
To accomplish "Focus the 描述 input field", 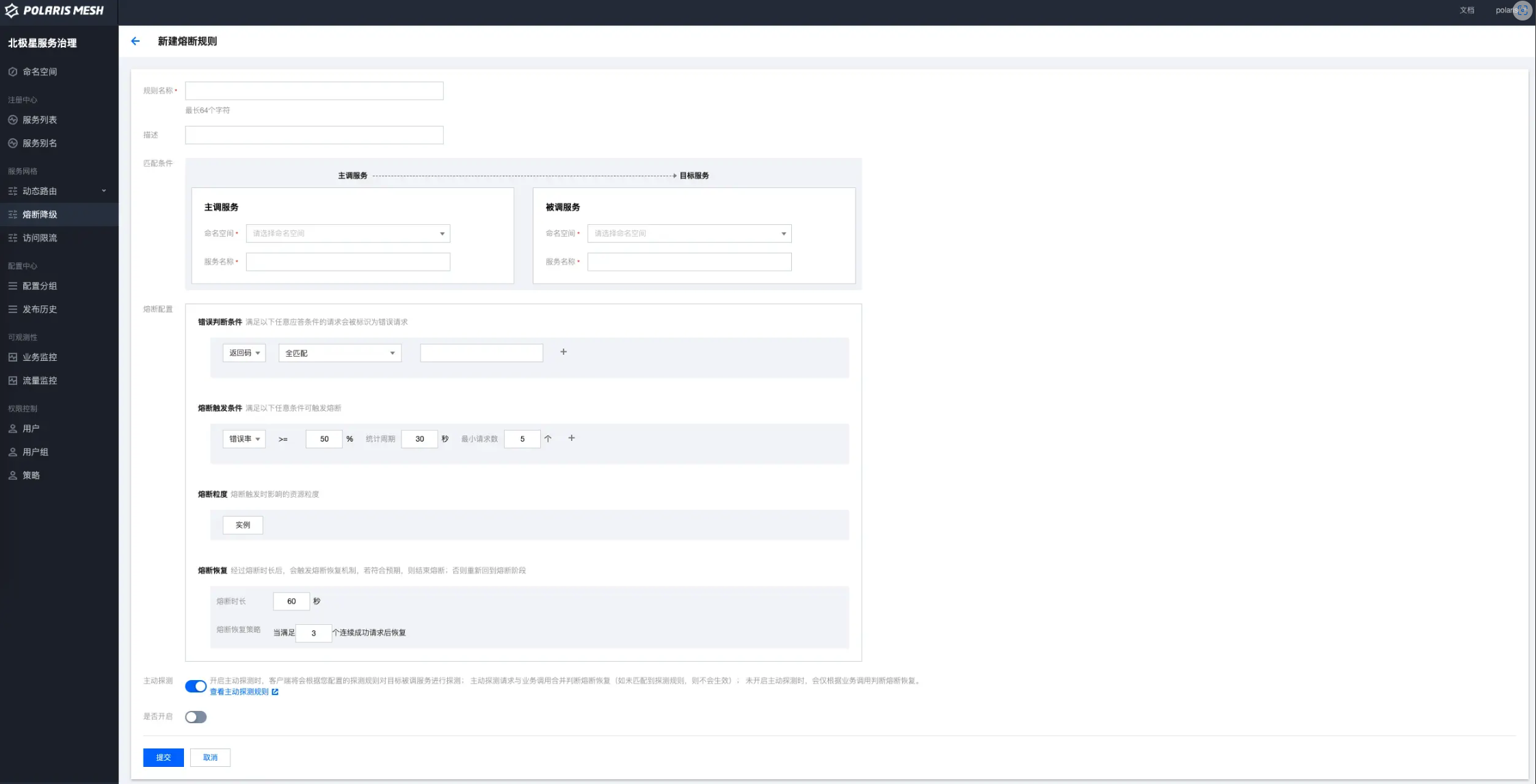I will coord(314,135).
